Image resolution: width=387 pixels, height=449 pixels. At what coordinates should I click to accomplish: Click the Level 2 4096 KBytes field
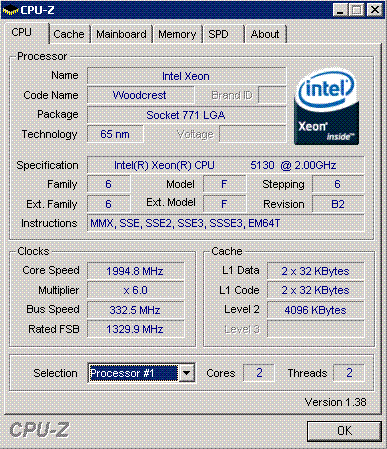coord(315,310)
